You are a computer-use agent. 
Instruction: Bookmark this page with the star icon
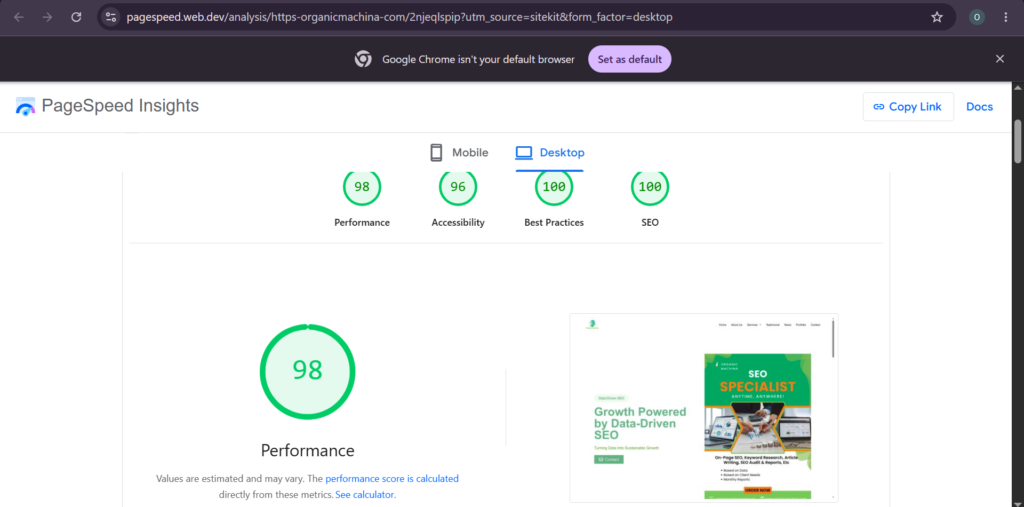[937, 17]
